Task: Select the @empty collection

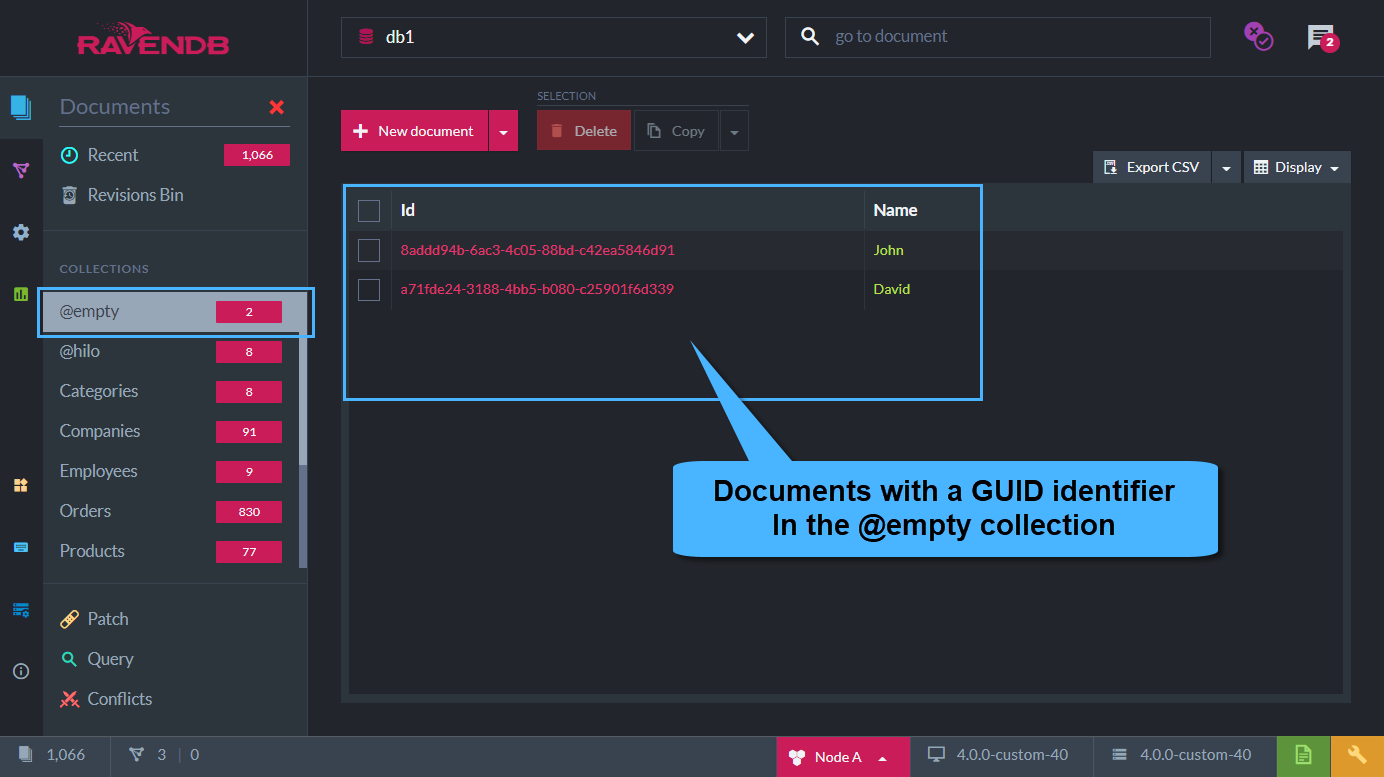Action: coord(175,312)
